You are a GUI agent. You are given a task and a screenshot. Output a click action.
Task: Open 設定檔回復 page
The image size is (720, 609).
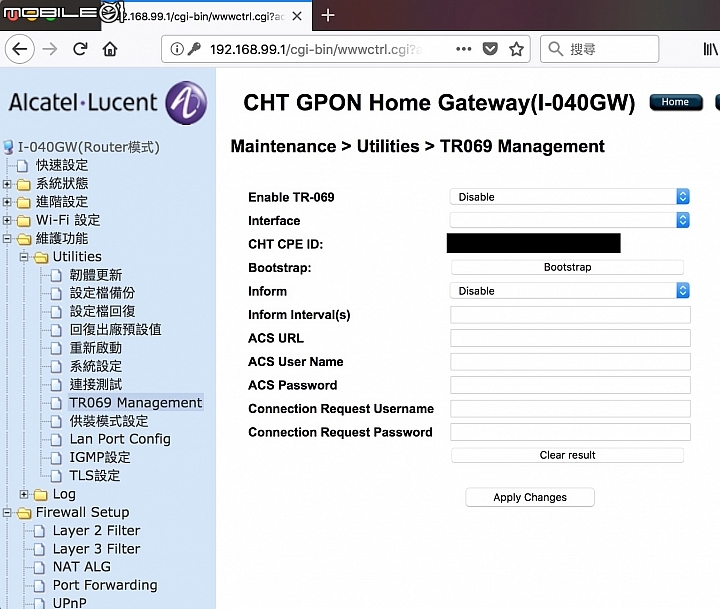[102, 311]
